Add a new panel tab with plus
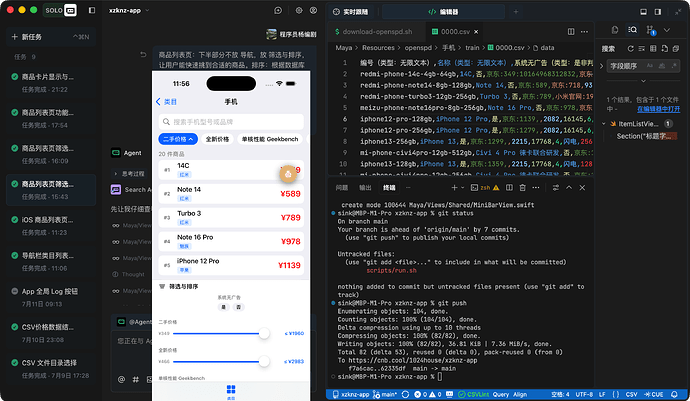 tap(516, 12)
